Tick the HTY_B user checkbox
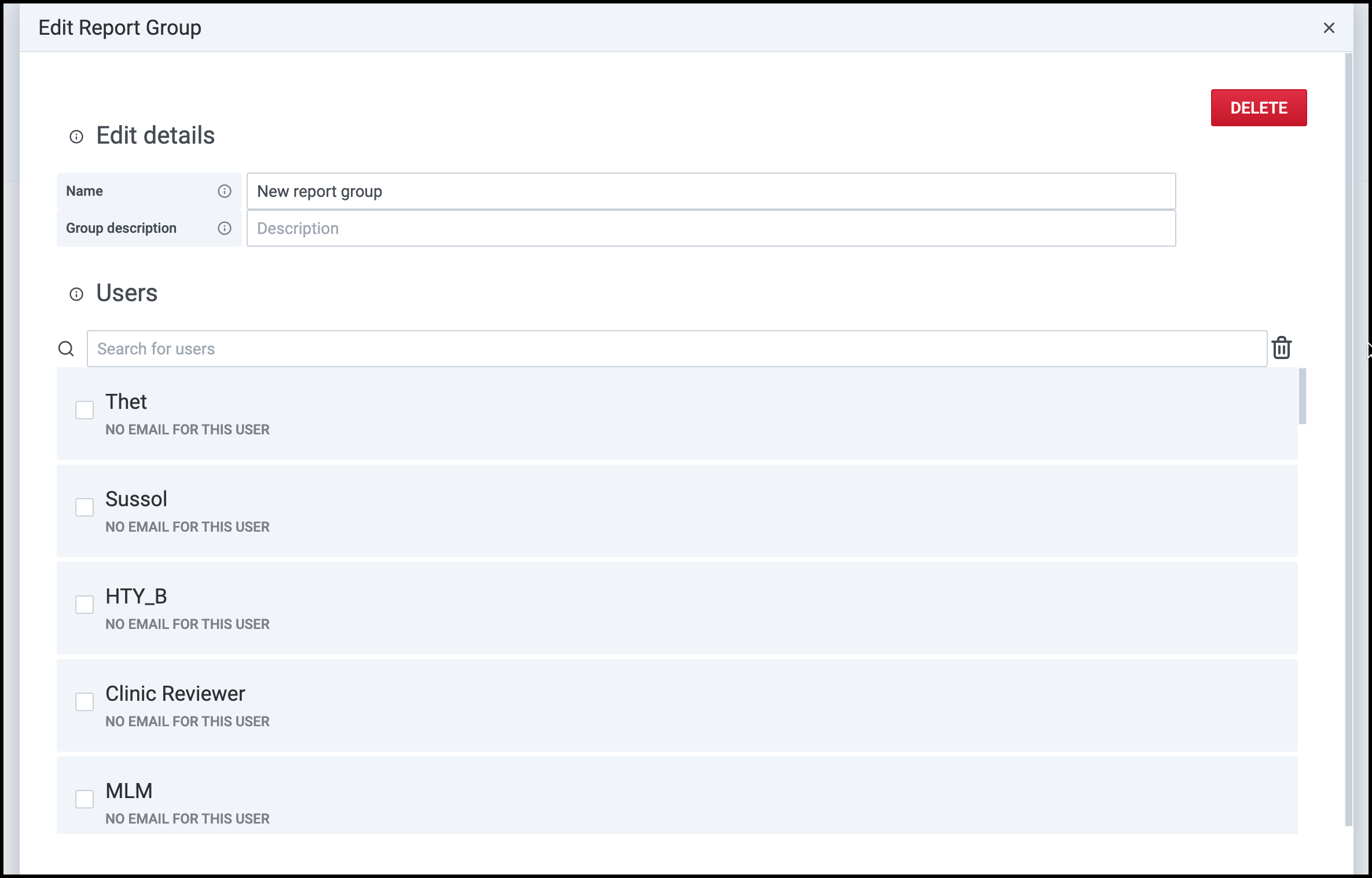The image size is (1372, 878). [x=85, y=605]
